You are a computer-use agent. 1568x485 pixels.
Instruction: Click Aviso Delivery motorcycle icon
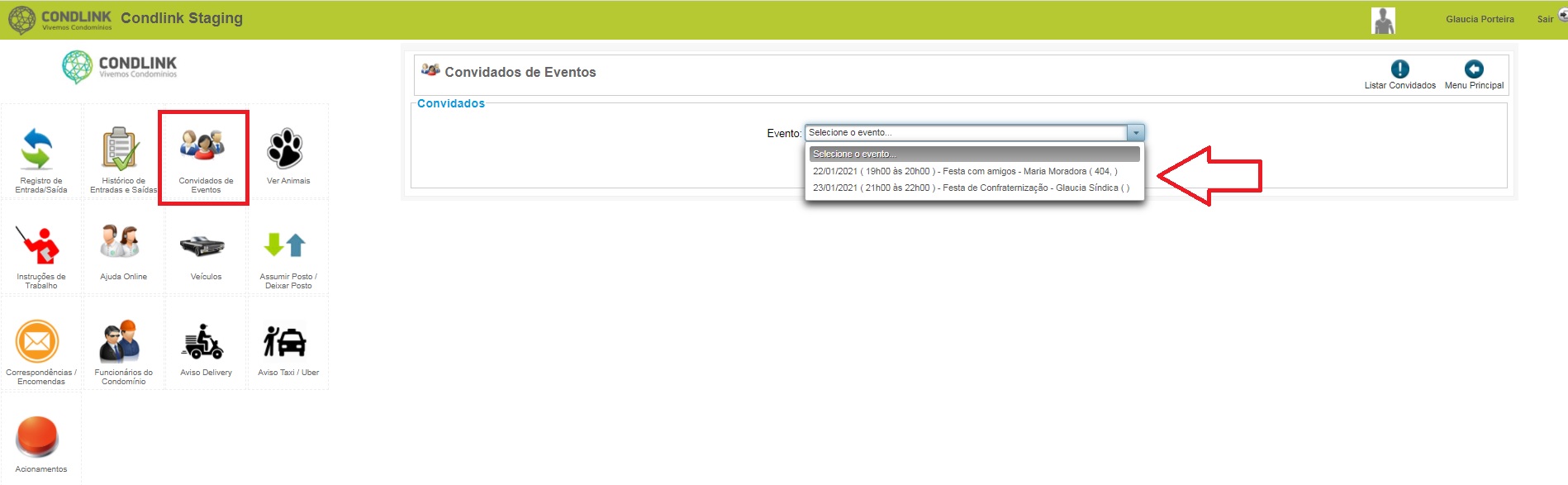pyautogui.click(x=203, y=341)
